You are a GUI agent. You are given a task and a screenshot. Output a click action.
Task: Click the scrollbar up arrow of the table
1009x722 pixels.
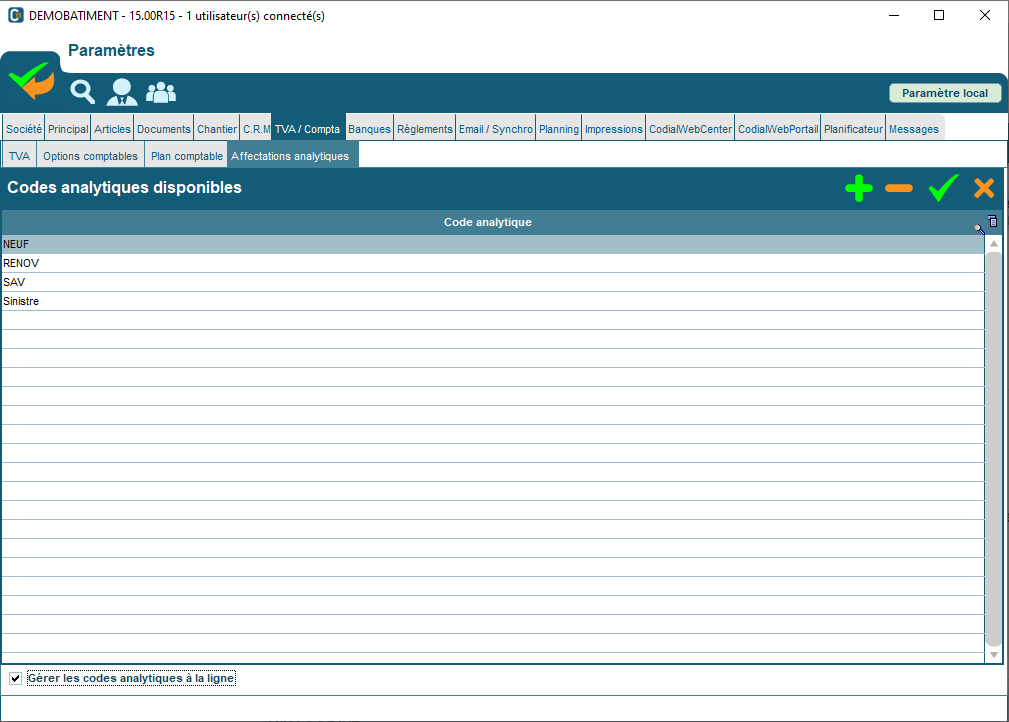point(993,244)
